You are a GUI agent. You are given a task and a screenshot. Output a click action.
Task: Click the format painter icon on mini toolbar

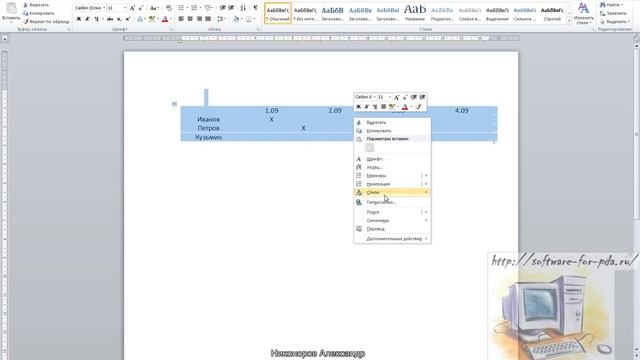coord(418,107)
